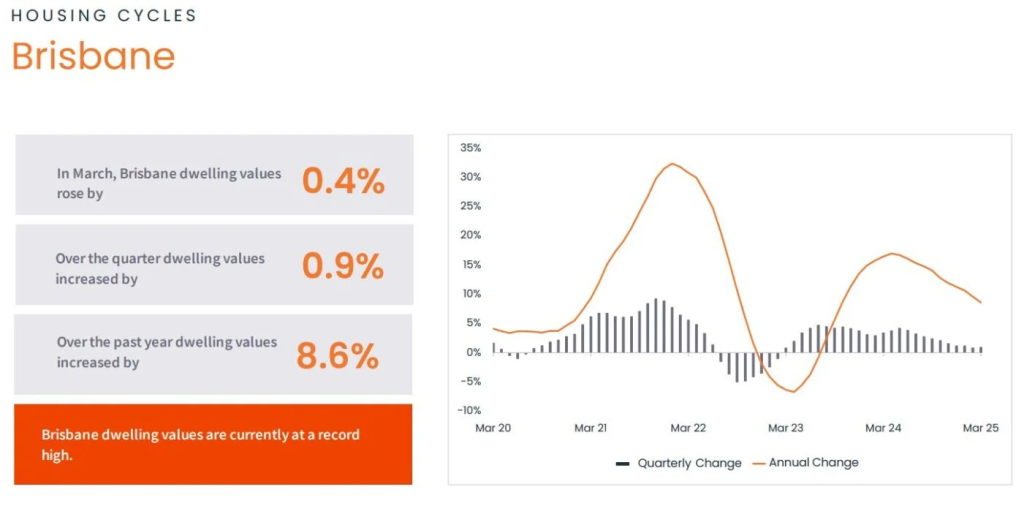1024x506 pixels.
Task: Select the orange record high banner
Action: click(x=213, y=444)
